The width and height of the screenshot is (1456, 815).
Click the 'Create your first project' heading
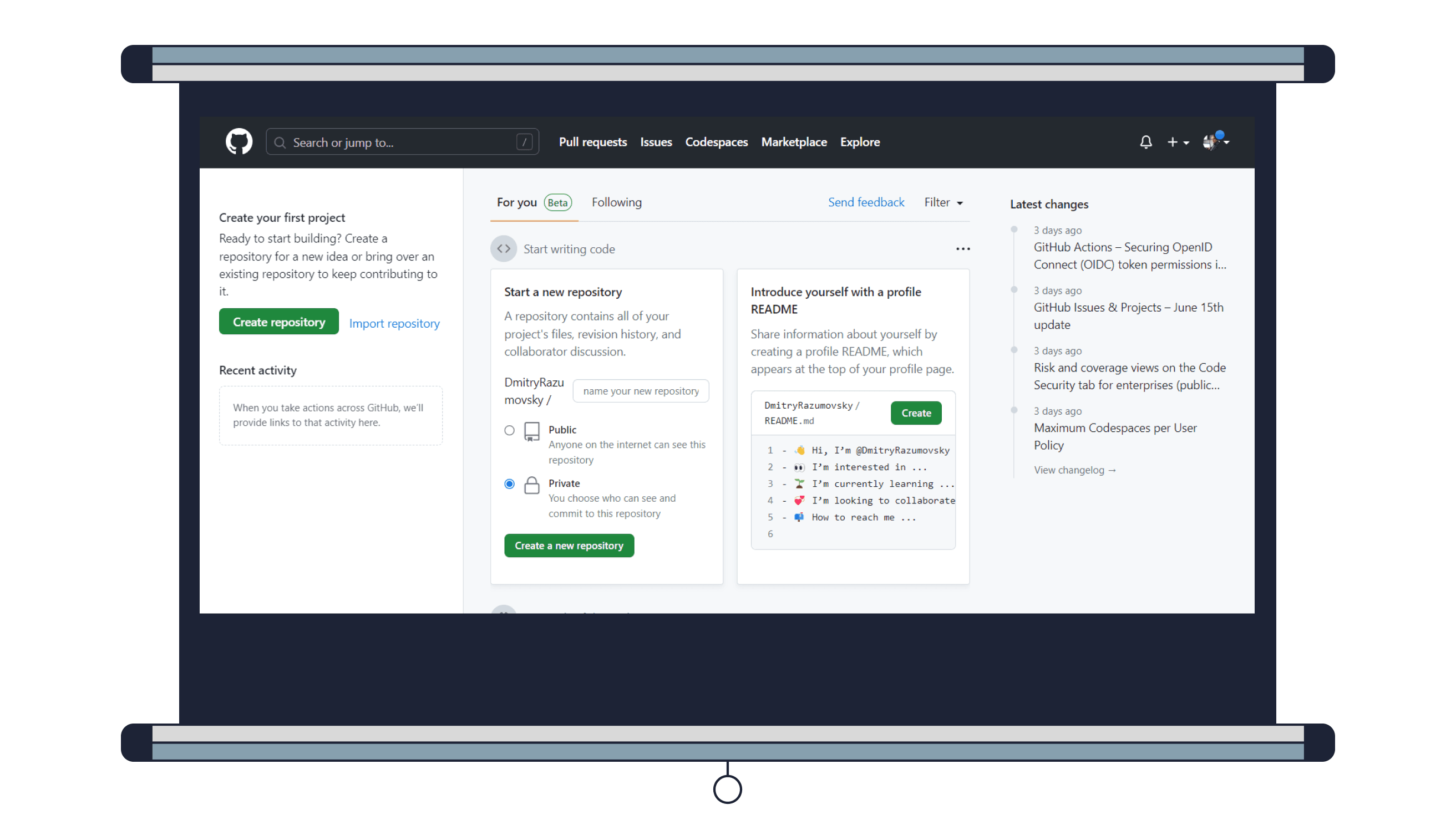[x=282, y=218]
